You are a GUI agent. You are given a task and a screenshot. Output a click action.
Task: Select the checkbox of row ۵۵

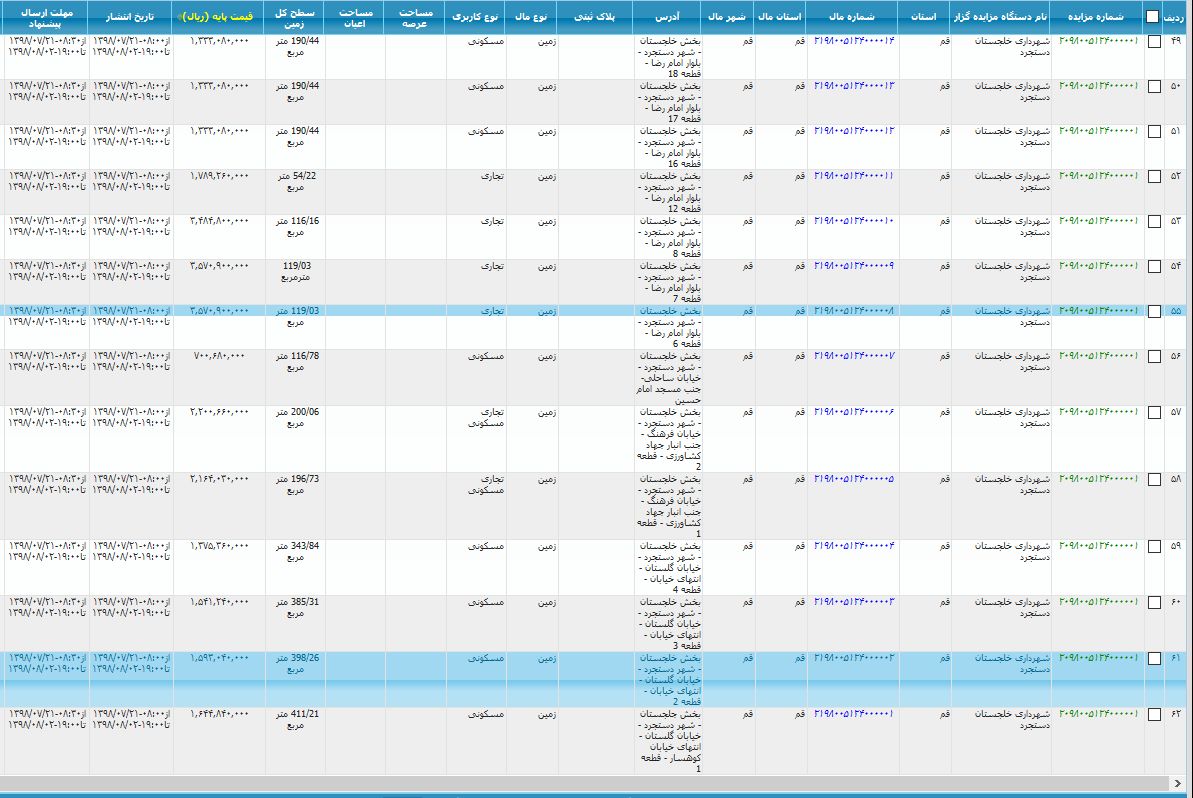[1155, 312]
